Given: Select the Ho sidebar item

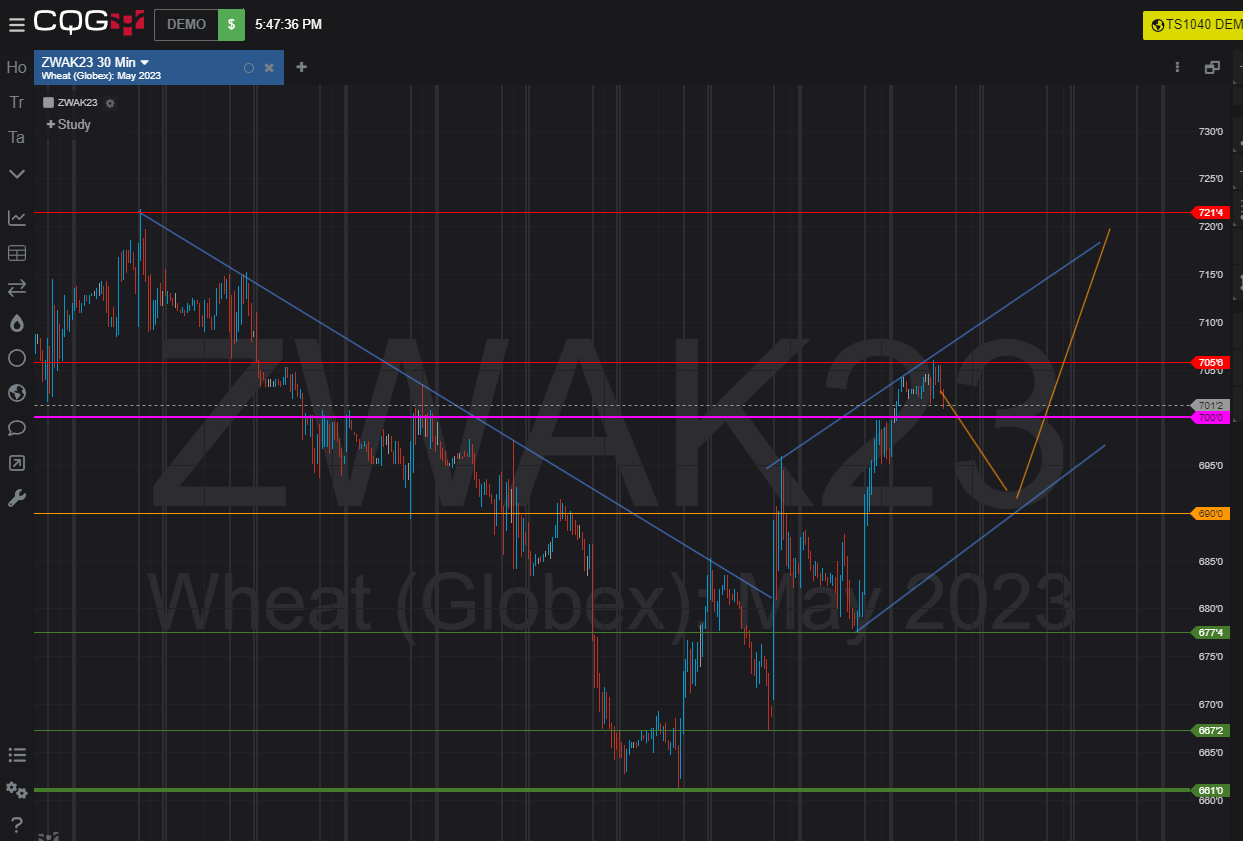Looking at the screenshot, I should point(17,68).
